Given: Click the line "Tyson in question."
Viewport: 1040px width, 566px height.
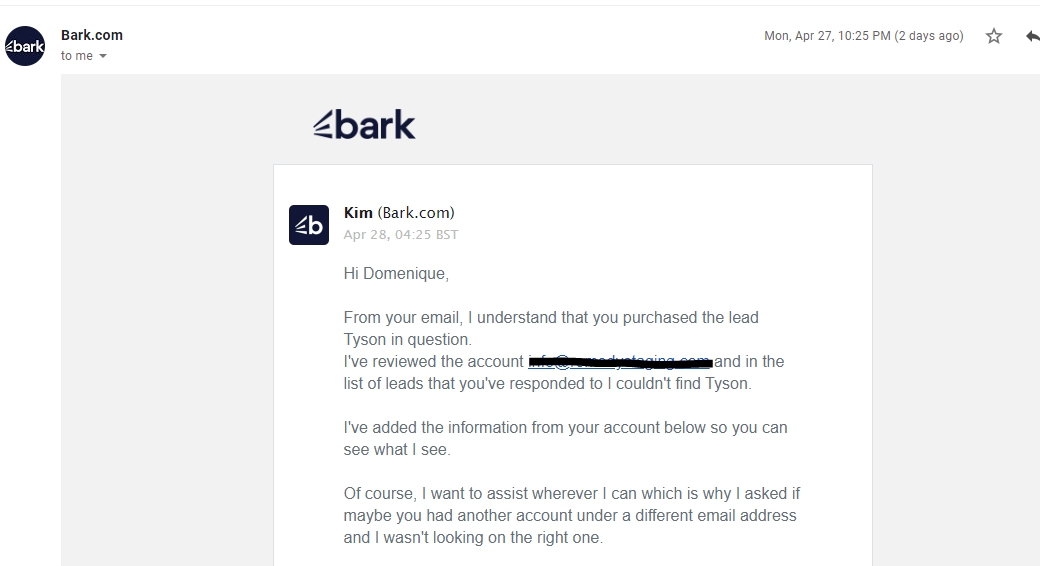Looking at the screenshot, I should pos(407,339).
